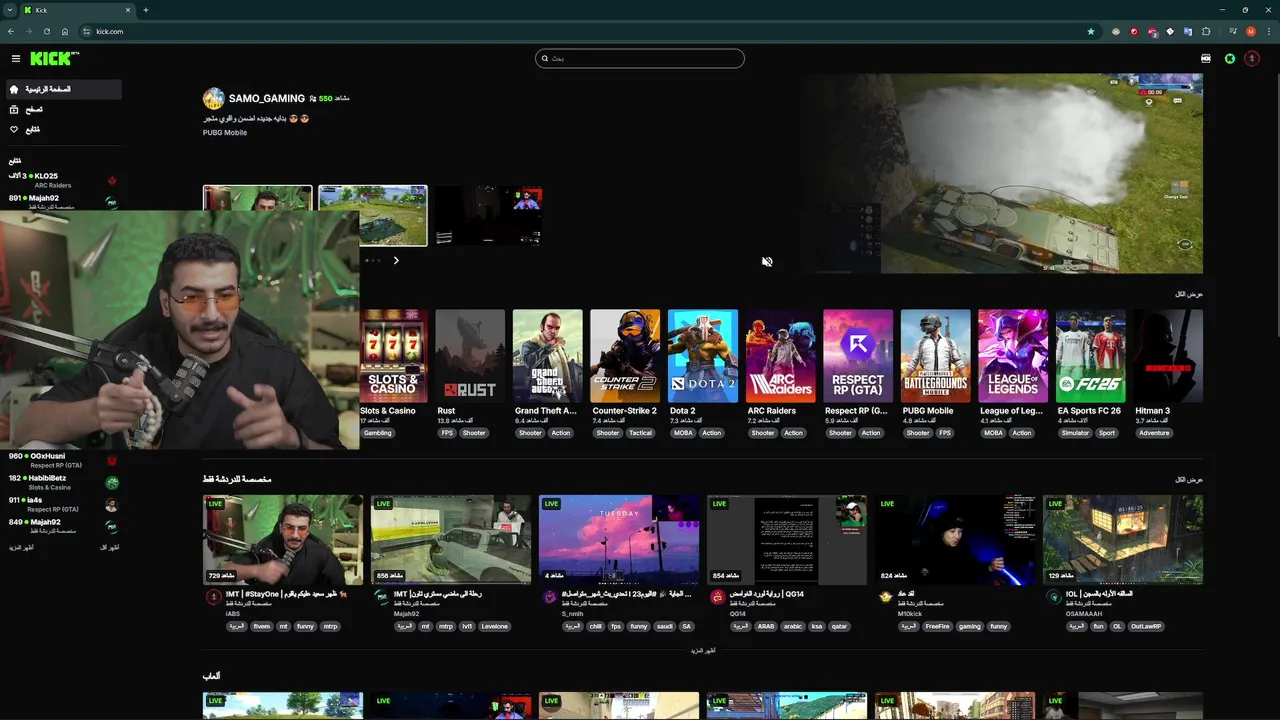Open the red profile avatar menu

click(x=1253, y=59)
